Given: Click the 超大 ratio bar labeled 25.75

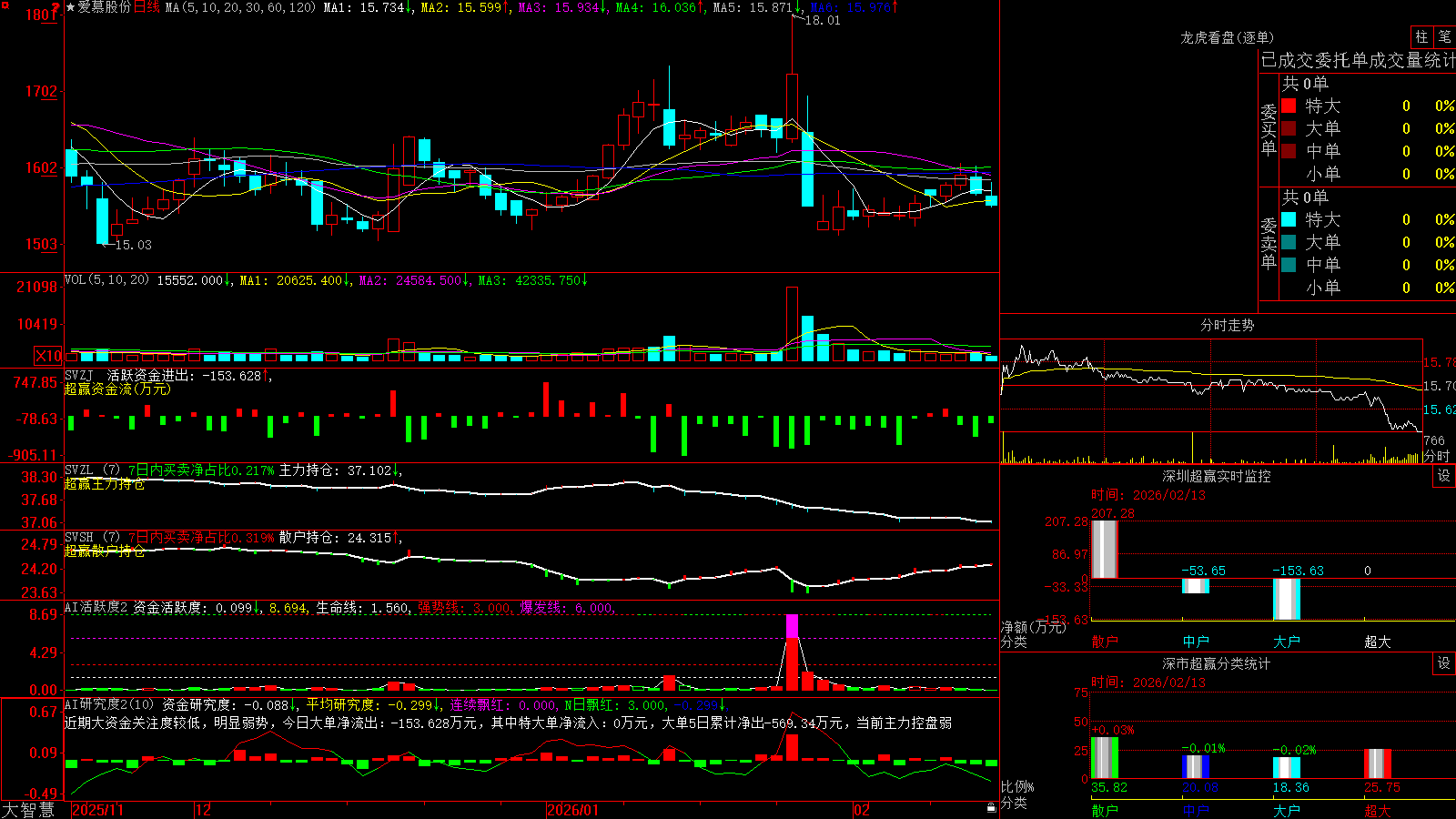Looking at the screenshot, I should (x=1378, y=764).
